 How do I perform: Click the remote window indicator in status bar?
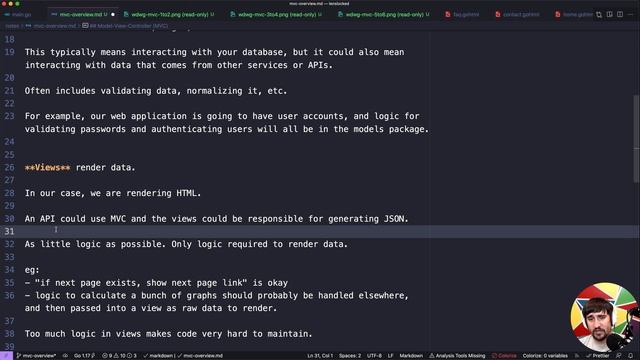pos(6,356)
